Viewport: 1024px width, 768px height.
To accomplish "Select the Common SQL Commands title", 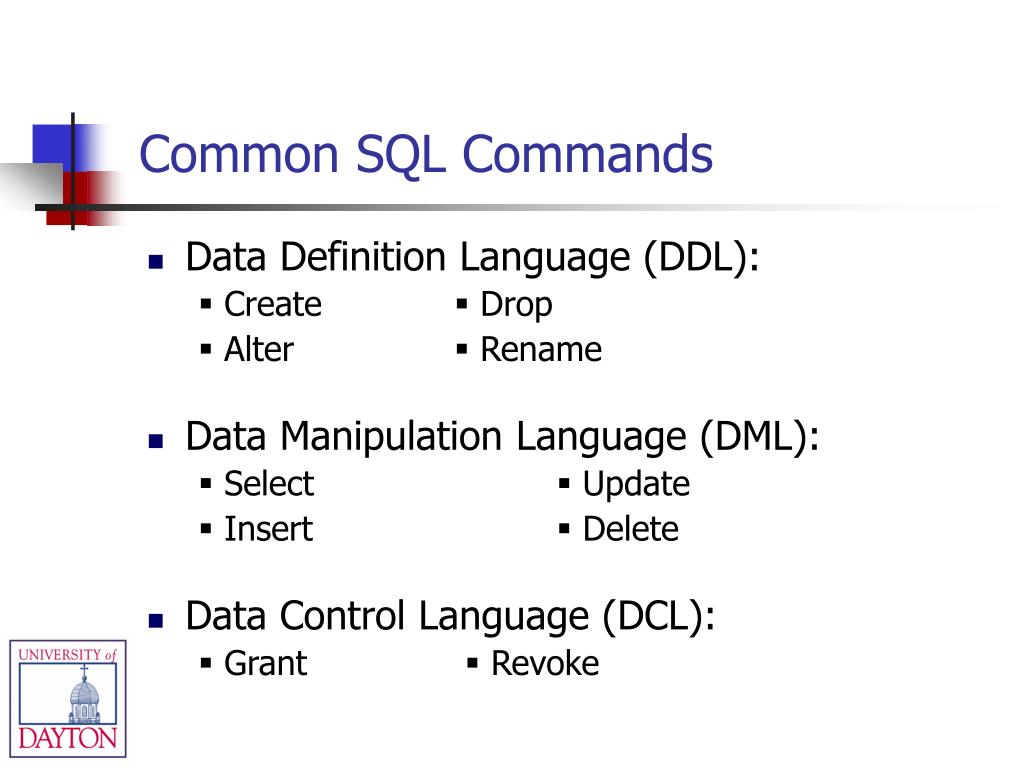I will [425, 155].
